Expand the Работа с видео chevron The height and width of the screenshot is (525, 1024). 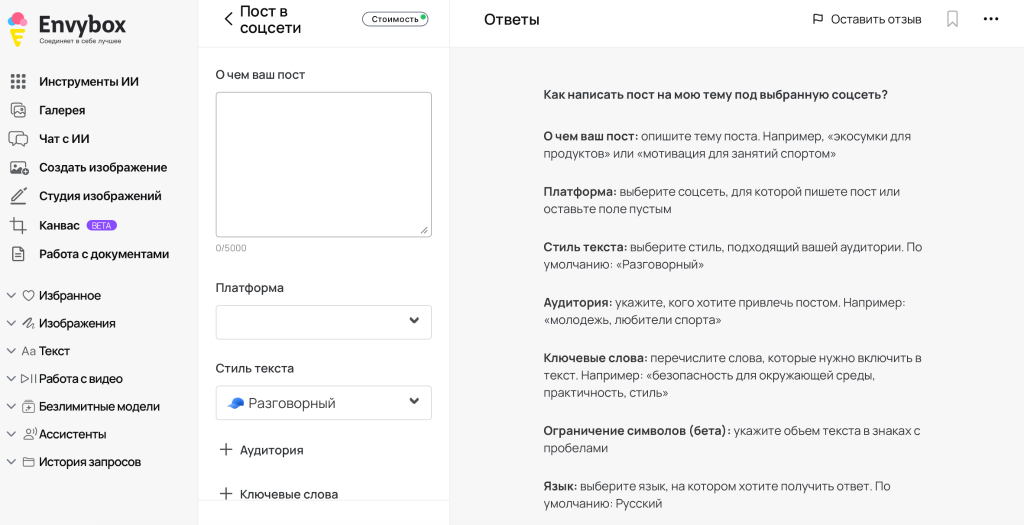pyautogui.click(x=11, y=379)
